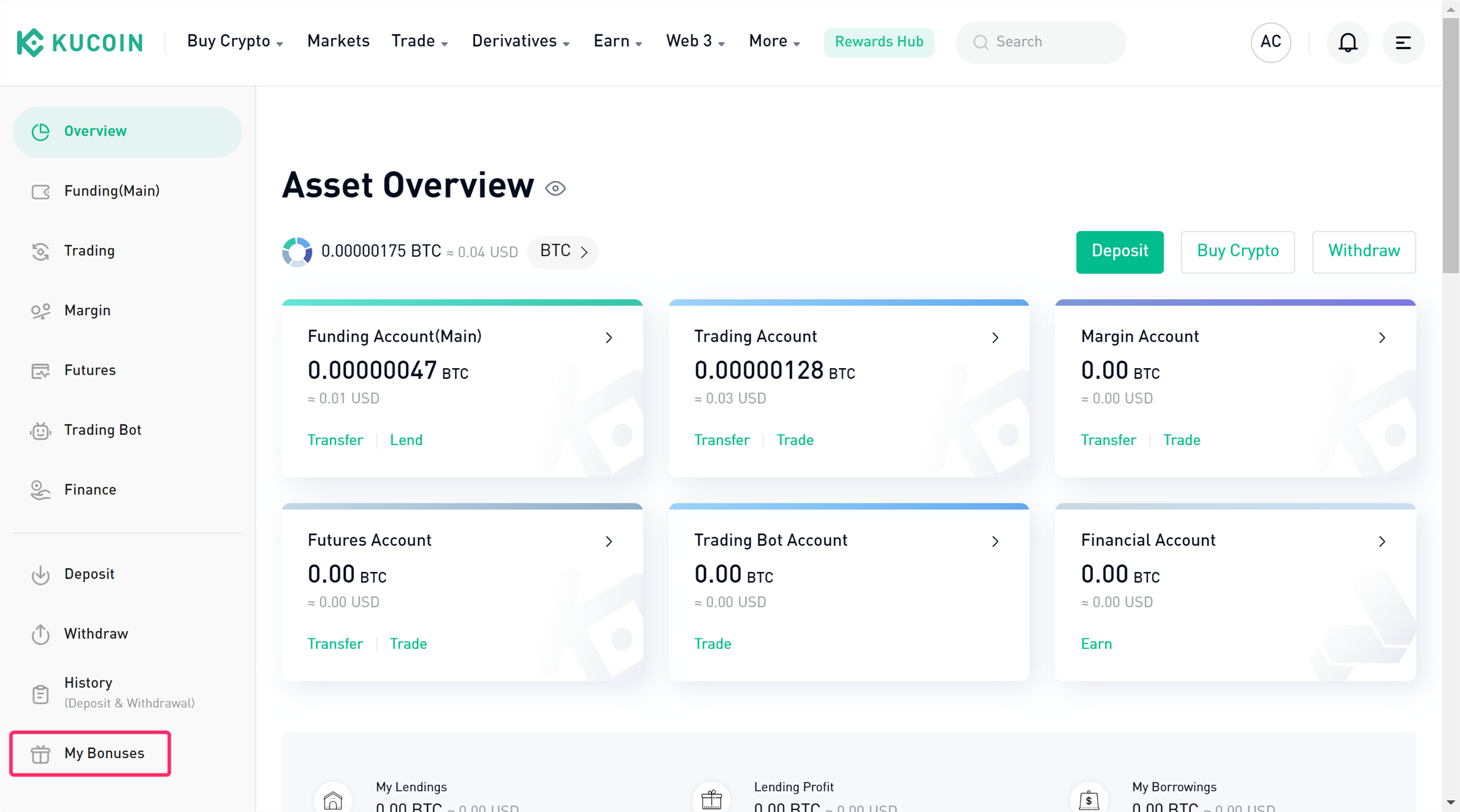Viewport: 1460px width, 812px height.
Task: Open the BTC currency selector pill
Action: tap(563, 252)
